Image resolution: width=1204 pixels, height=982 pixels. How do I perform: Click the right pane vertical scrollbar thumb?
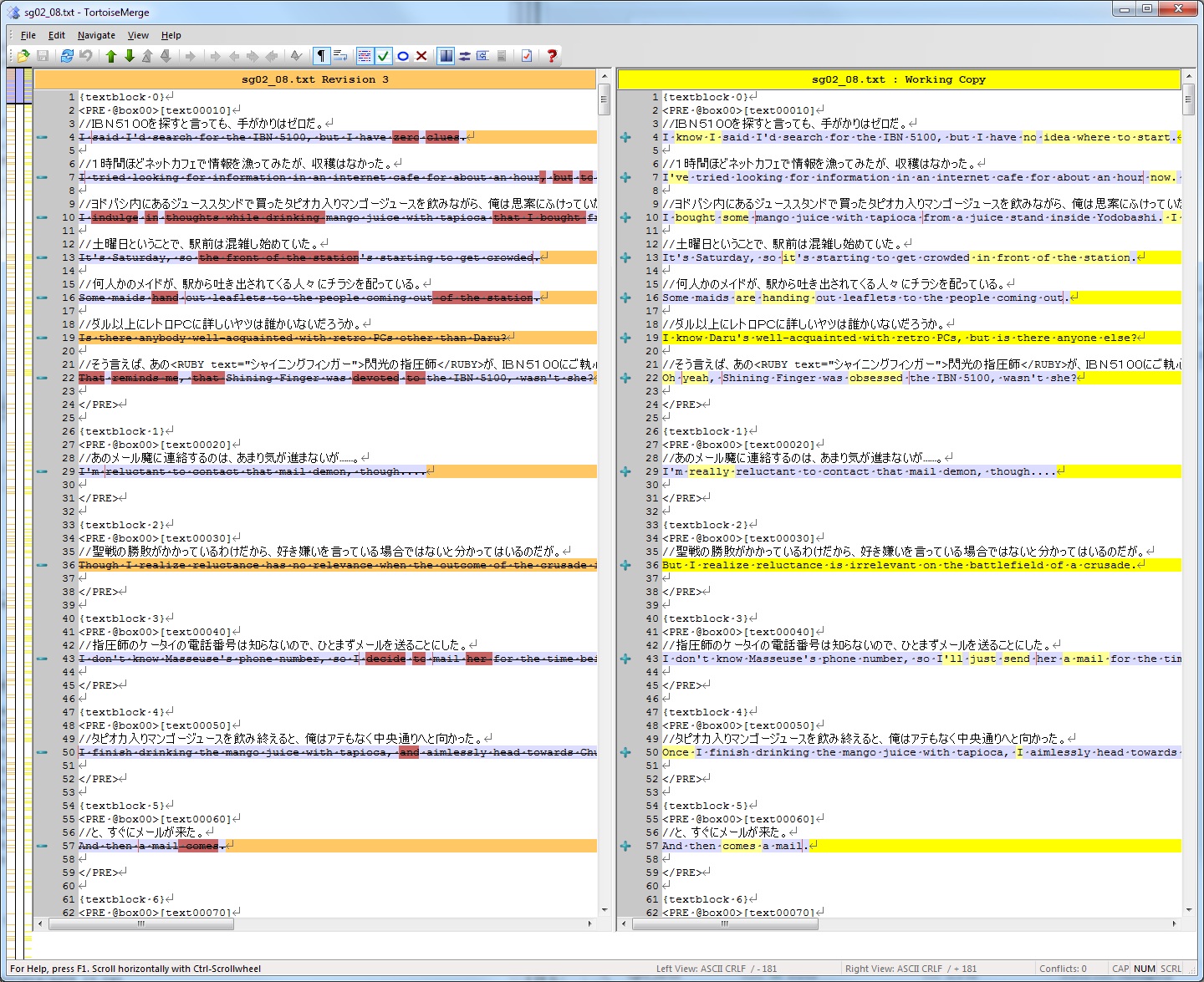click(x=1188, y=99)
